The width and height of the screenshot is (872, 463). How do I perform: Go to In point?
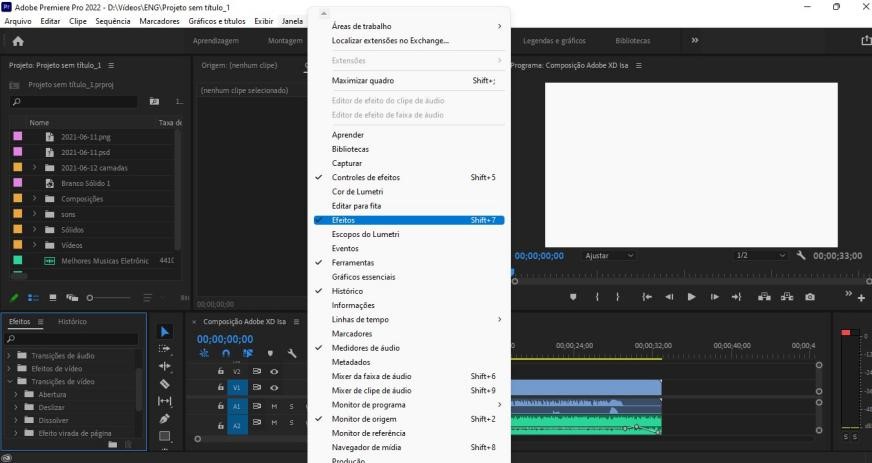(x=647, y=297)
